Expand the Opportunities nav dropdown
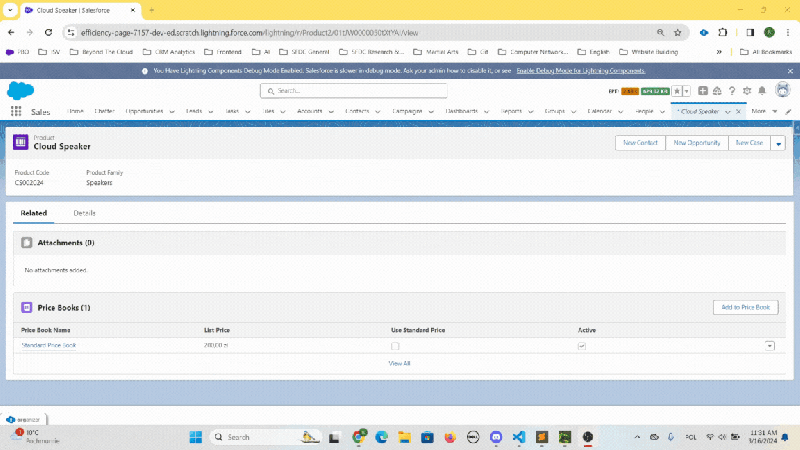 tap(172, 111)
